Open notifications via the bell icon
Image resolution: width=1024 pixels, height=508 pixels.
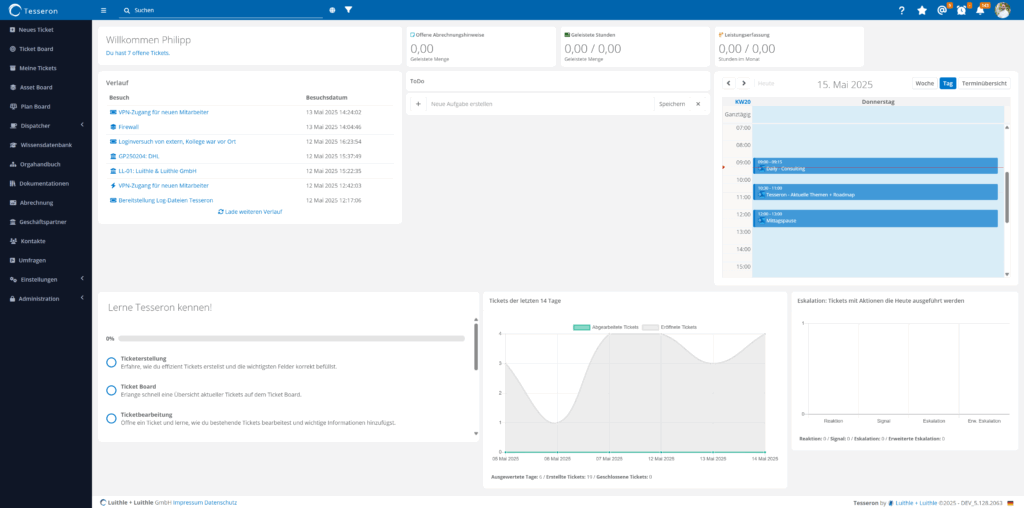point(981,10)
